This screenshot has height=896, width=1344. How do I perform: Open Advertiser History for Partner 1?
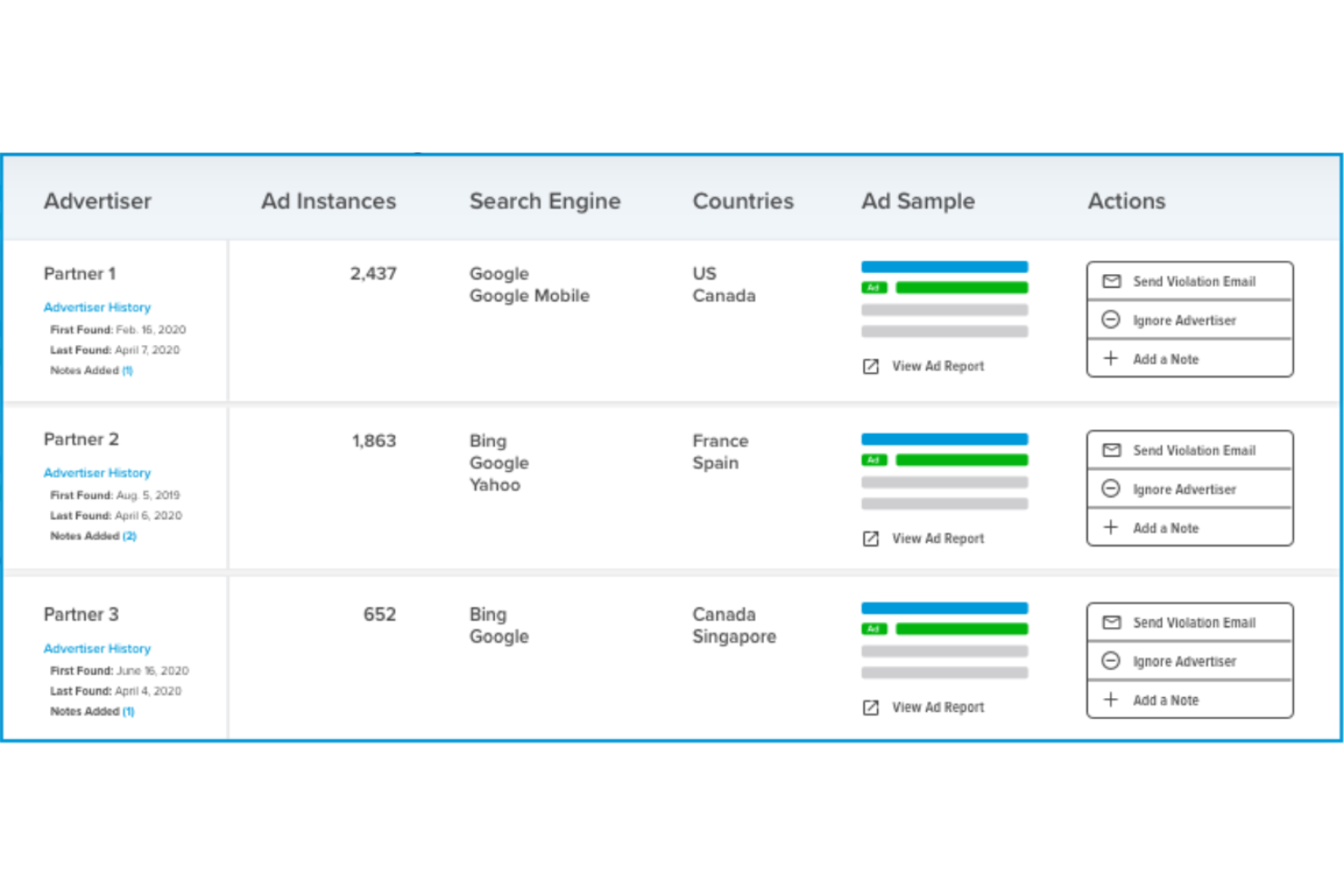97,307
